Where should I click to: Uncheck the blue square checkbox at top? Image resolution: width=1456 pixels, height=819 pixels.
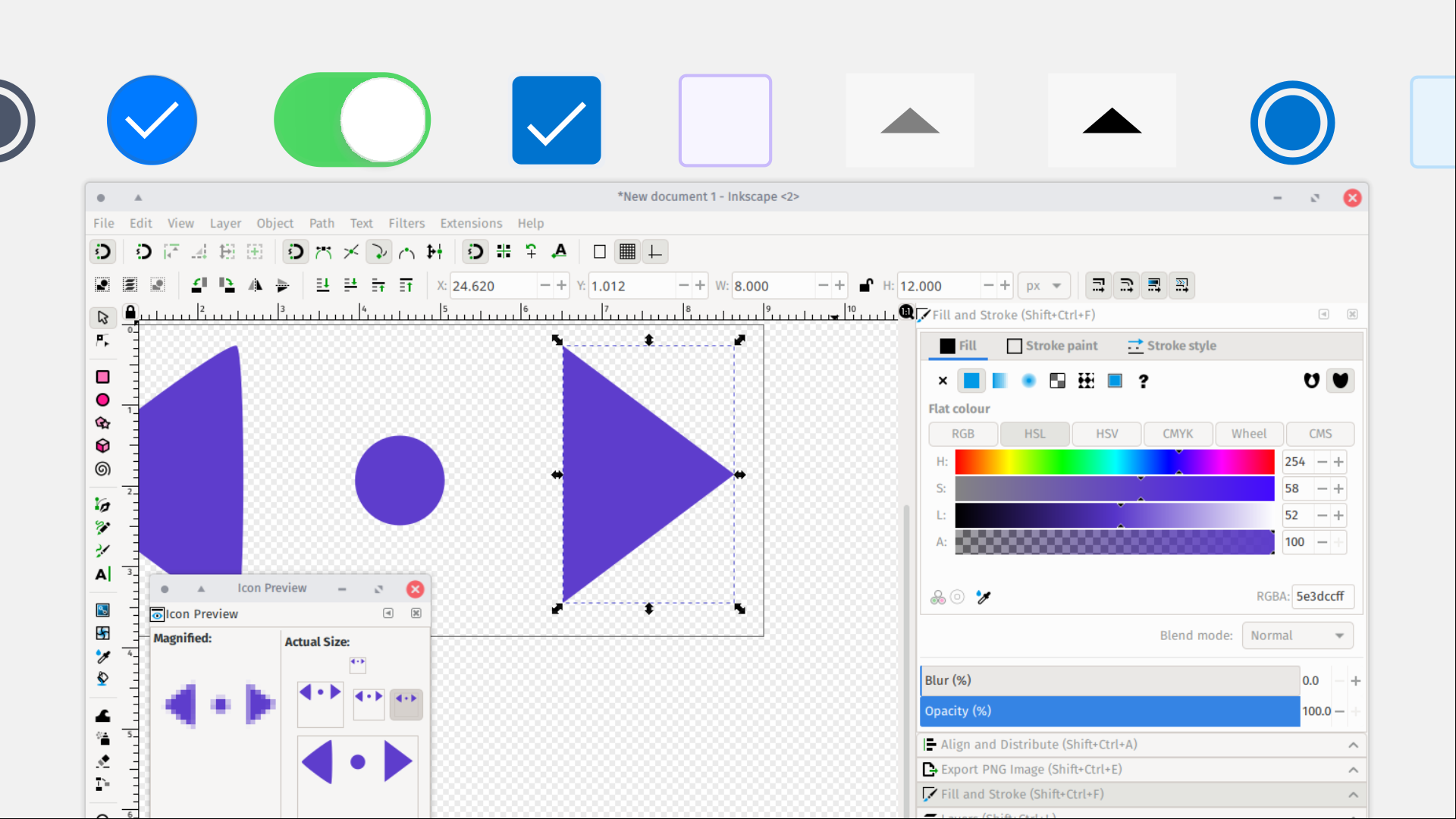pos(557,120)
